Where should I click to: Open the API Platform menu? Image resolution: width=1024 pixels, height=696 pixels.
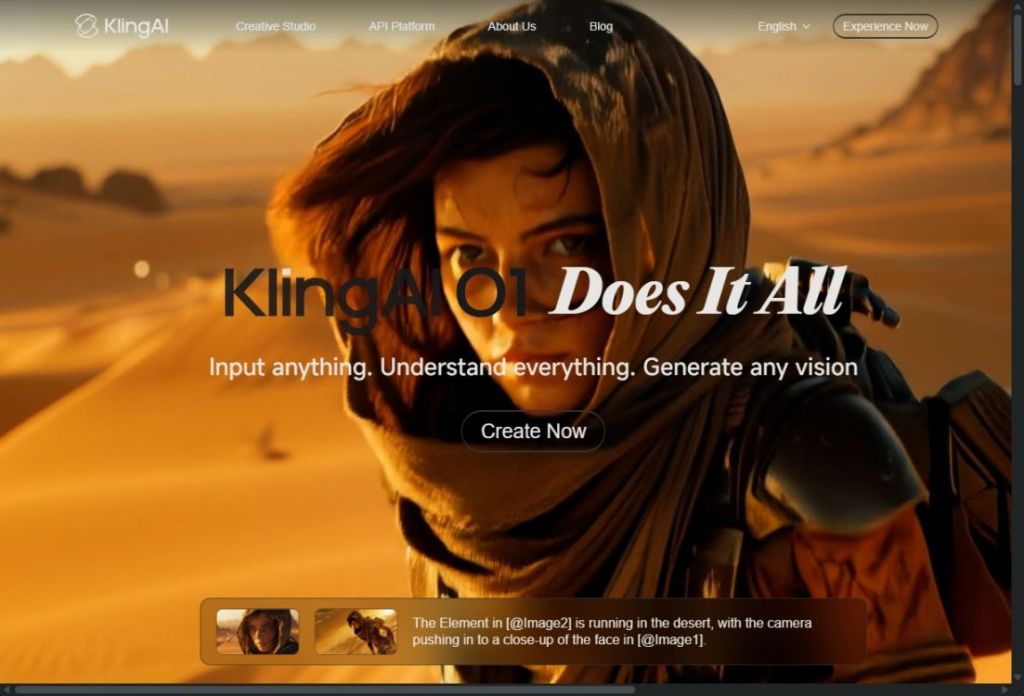(x=402, y=27)
